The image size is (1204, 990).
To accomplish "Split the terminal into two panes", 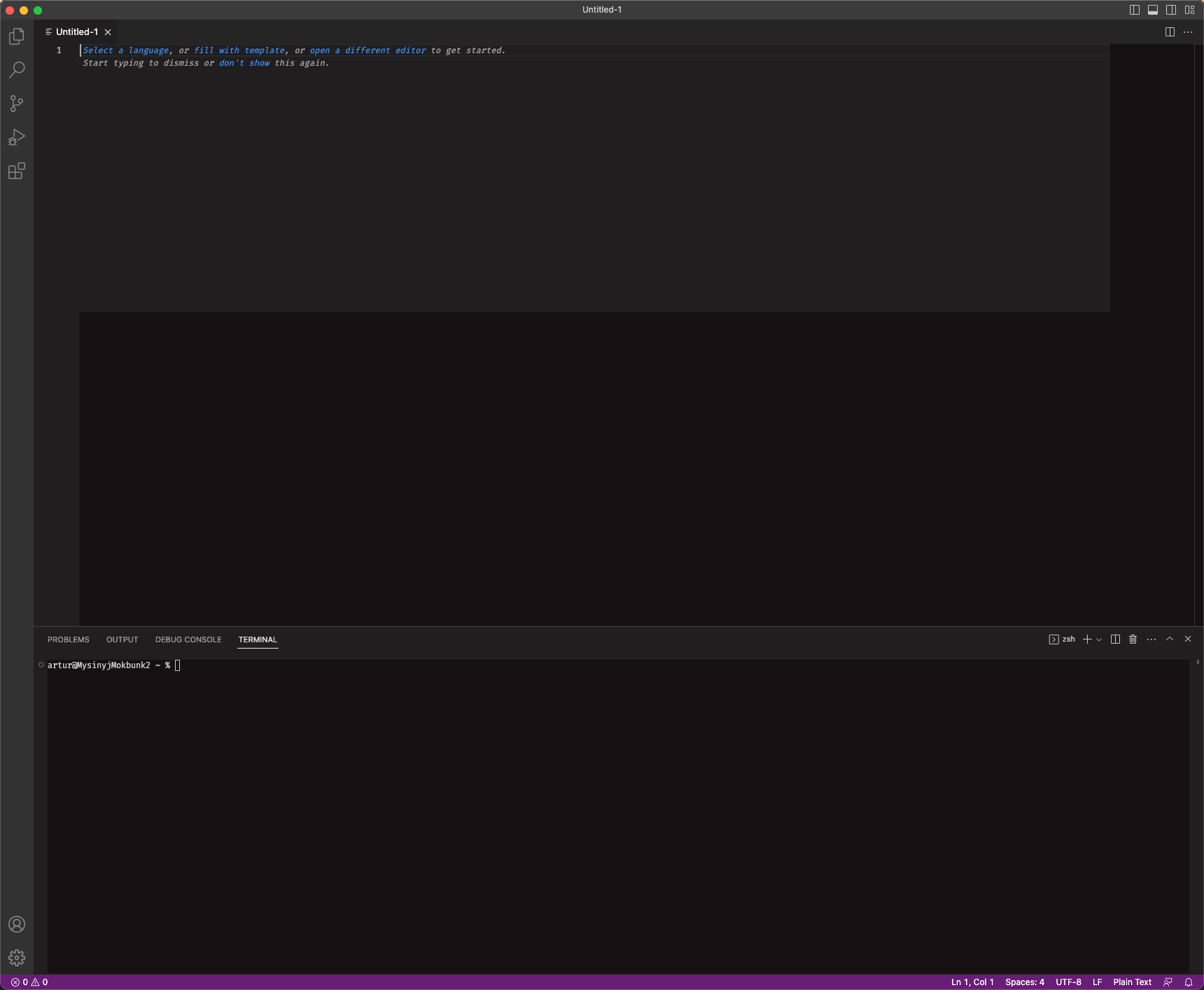I will [1114, 639].
